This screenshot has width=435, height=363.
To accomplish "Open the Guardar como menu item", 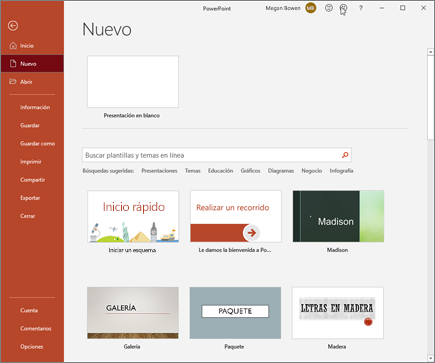I will pos(37,144).
